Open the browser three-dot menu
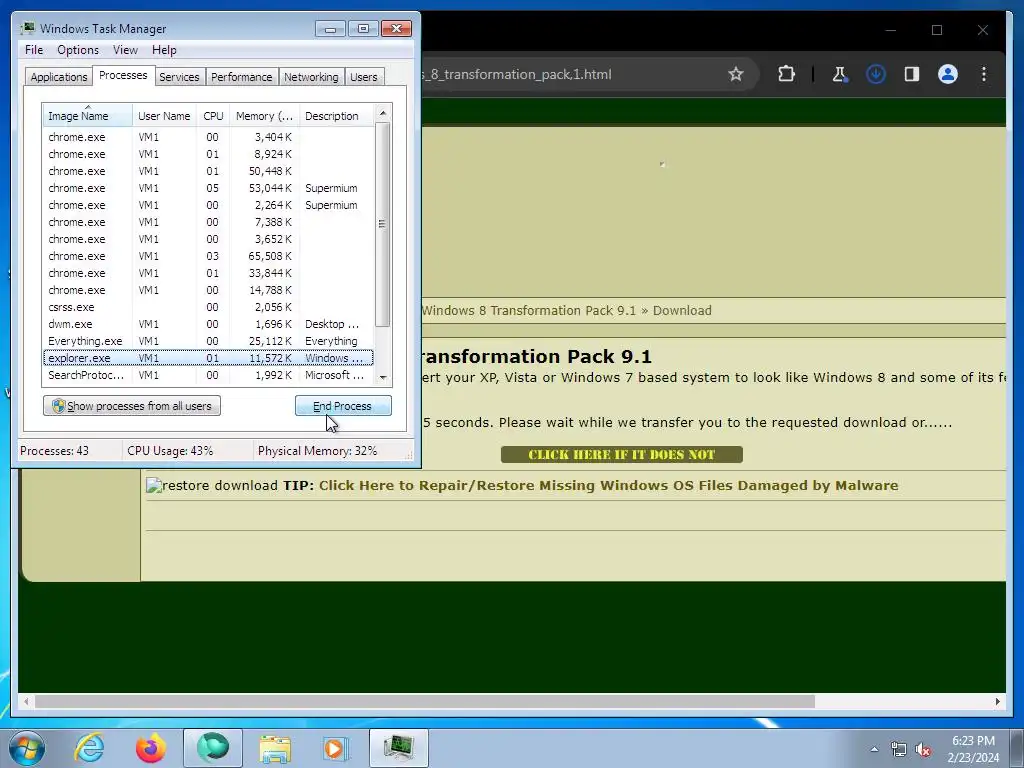 pyautogui.click(x=984, y=74)
